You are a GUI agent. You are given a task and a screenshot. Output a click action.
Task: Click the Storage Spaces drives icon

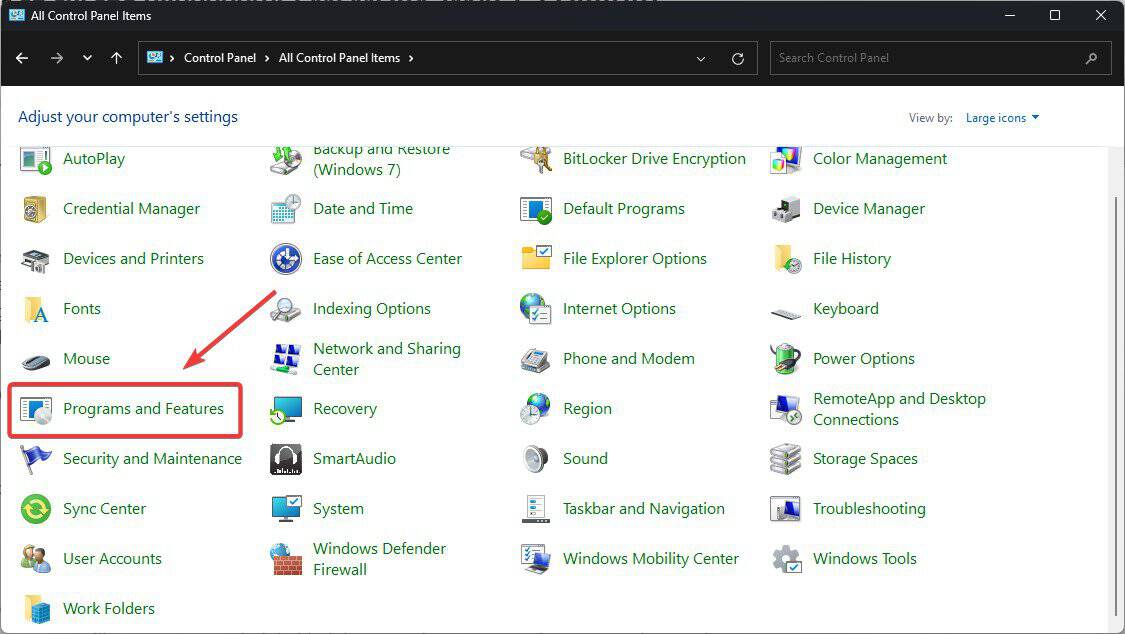(786, 460)
